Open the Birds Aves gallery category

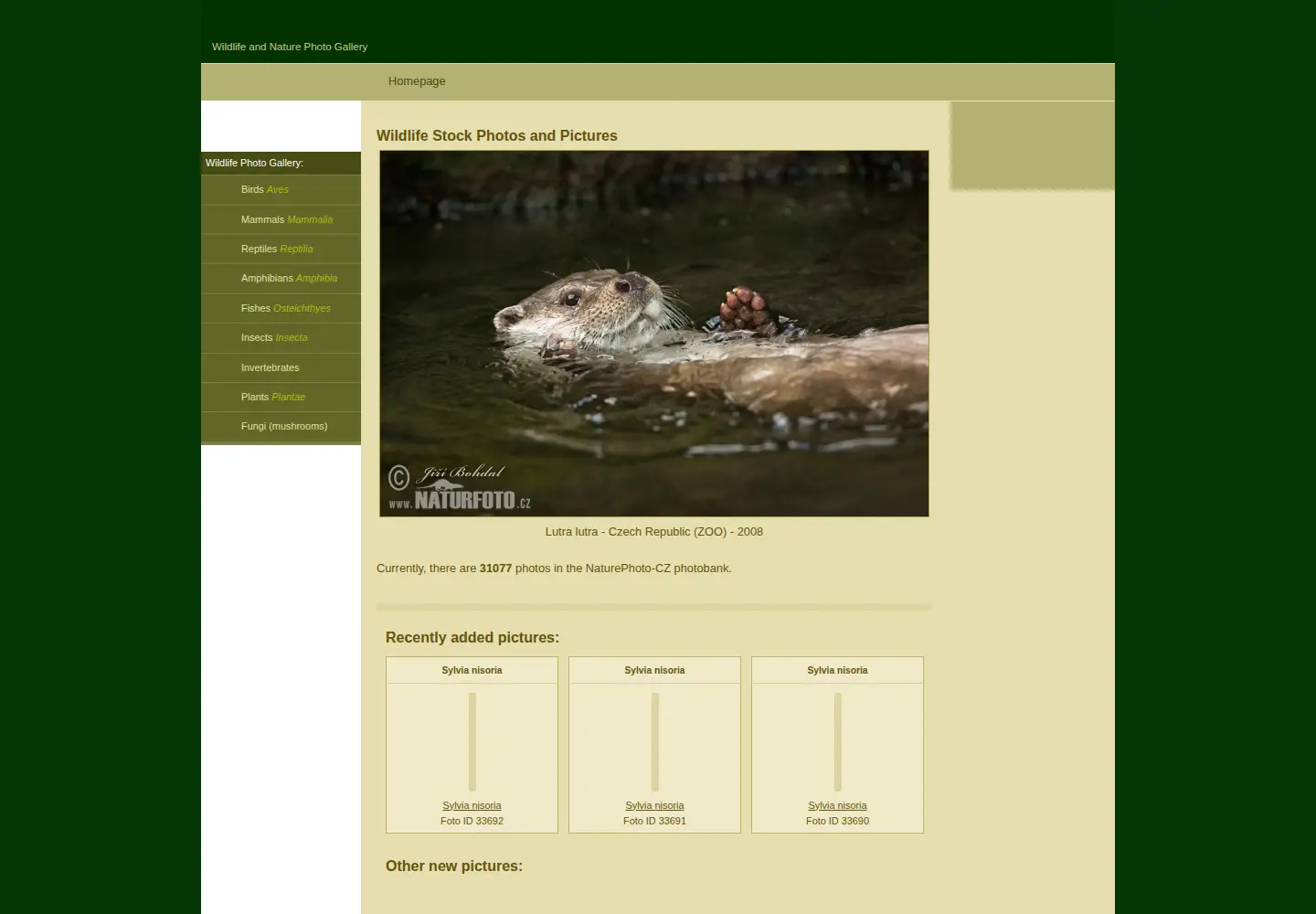[x=281, y=189]
